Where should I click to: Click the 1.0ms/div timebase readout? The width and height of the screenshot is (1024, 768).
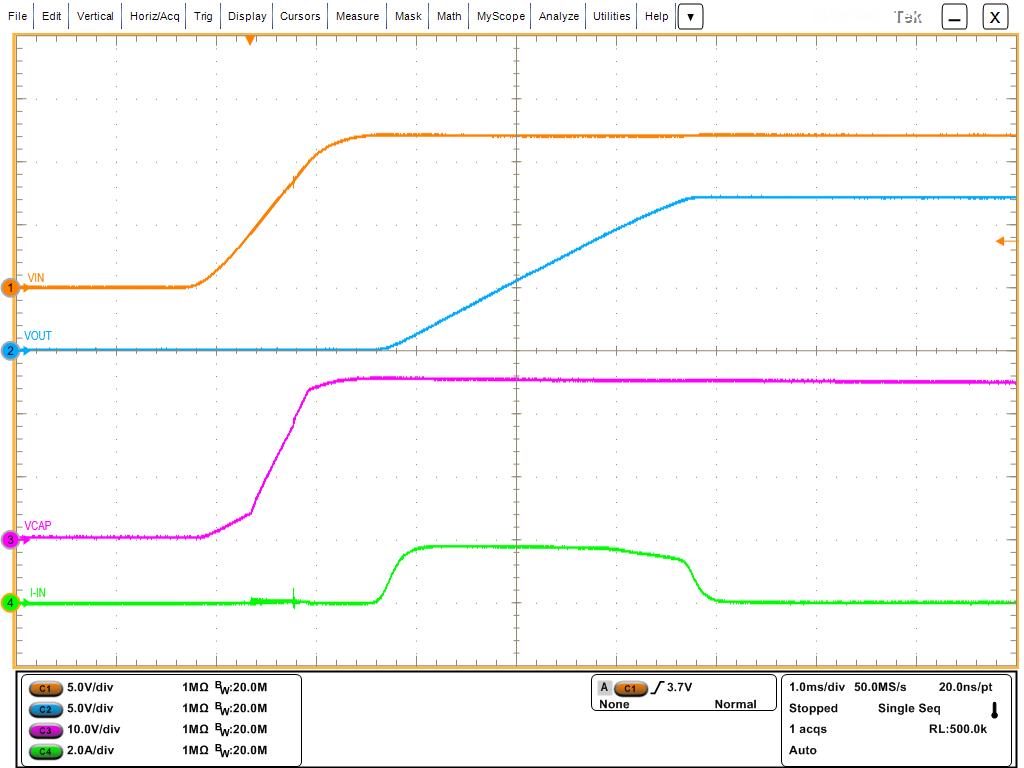(817, 688)
